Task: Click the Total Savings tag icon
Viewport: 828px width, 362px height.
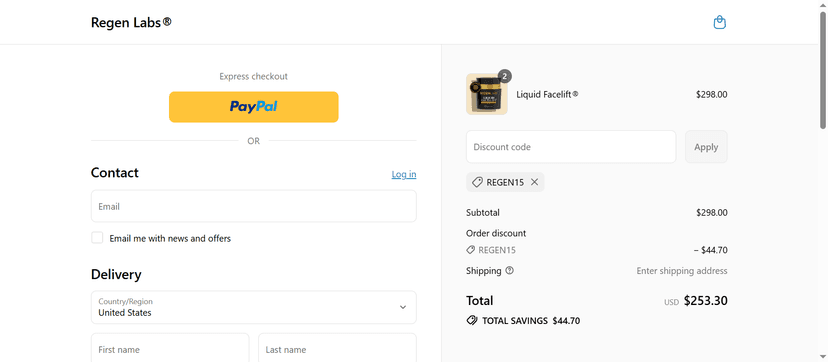Action: [472, 320]
